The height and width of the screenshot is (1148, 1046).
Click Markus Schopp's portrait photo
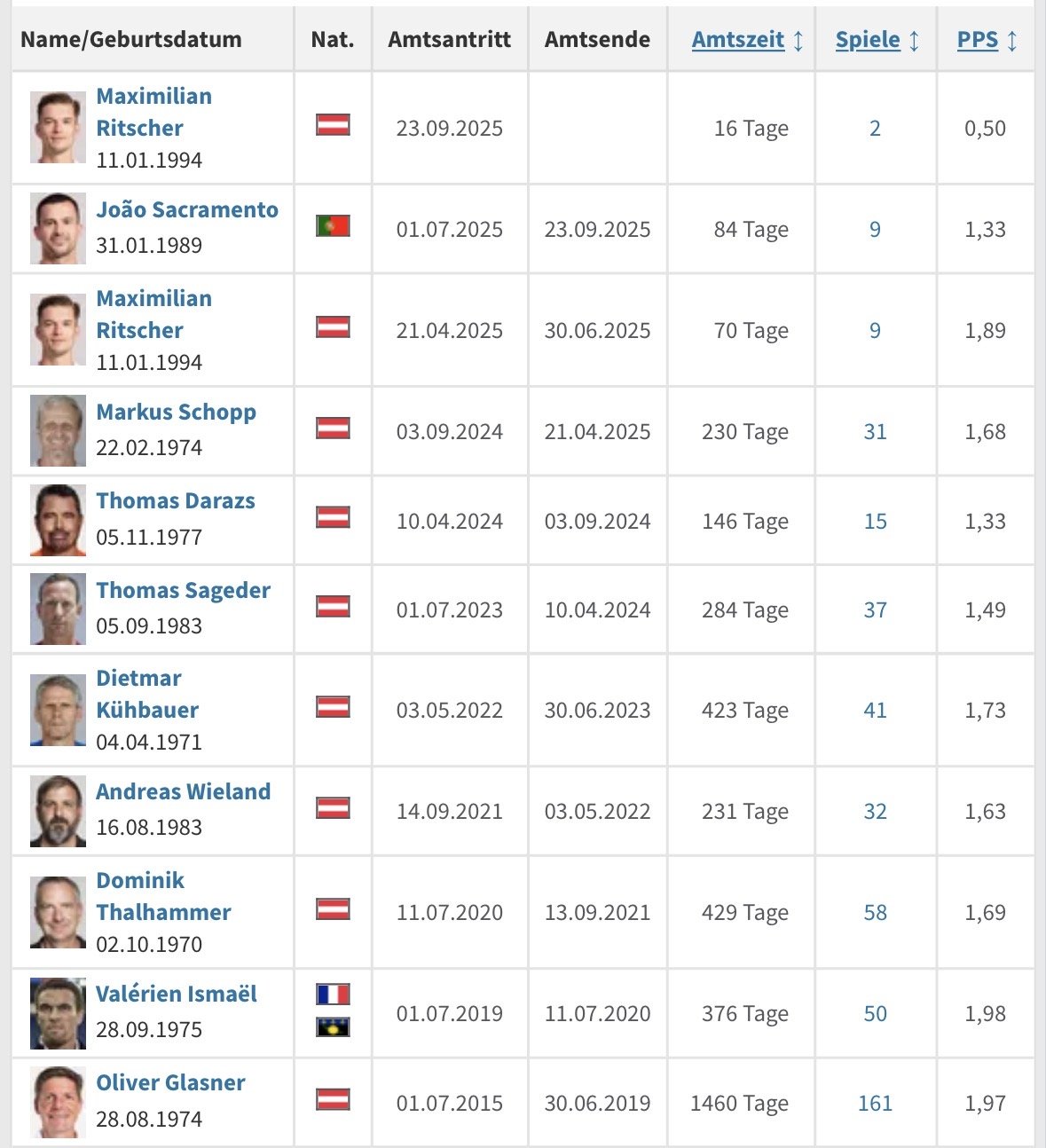pyautogui.click(x=58, y=431)
